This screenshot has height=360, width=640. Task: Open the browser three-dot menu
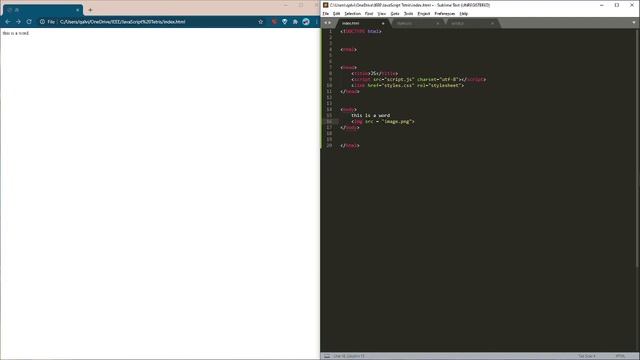[x=316, y=22]
